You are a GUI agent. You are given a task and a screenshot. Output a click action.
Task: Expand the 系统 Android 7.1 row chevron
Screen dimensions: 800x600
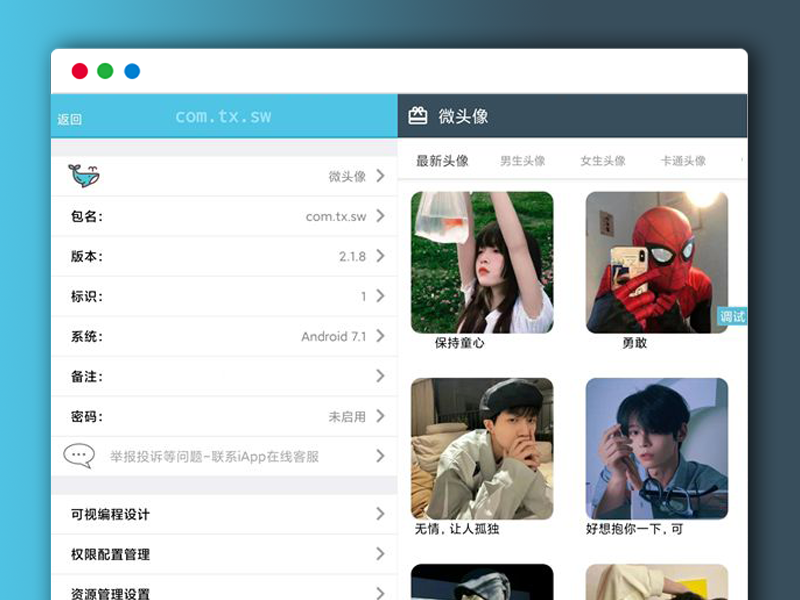pyautogui.click(x=379, y=336)
